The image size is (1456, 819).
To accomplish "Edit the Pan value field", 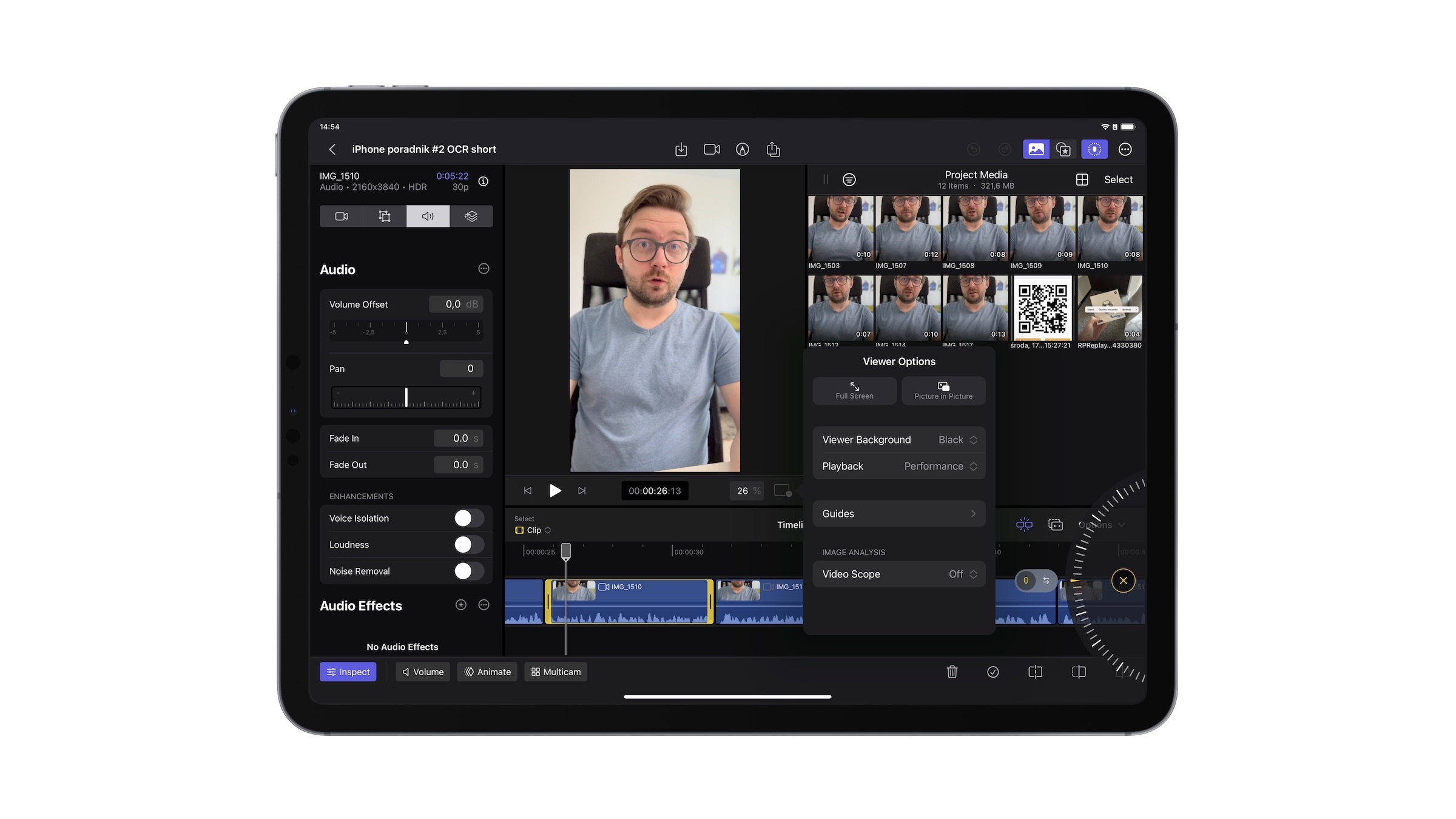I will (x=461, y=368).
